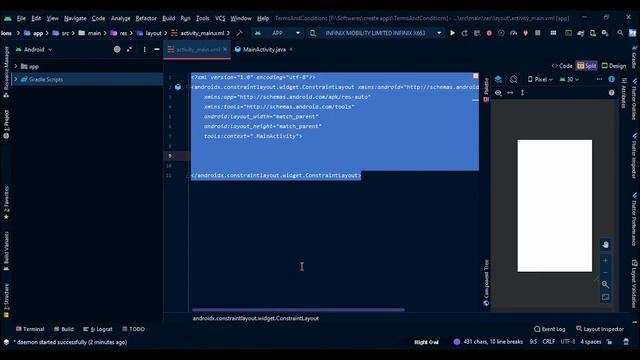
Task: Switch editor to Code view
Action: [562, 66]
